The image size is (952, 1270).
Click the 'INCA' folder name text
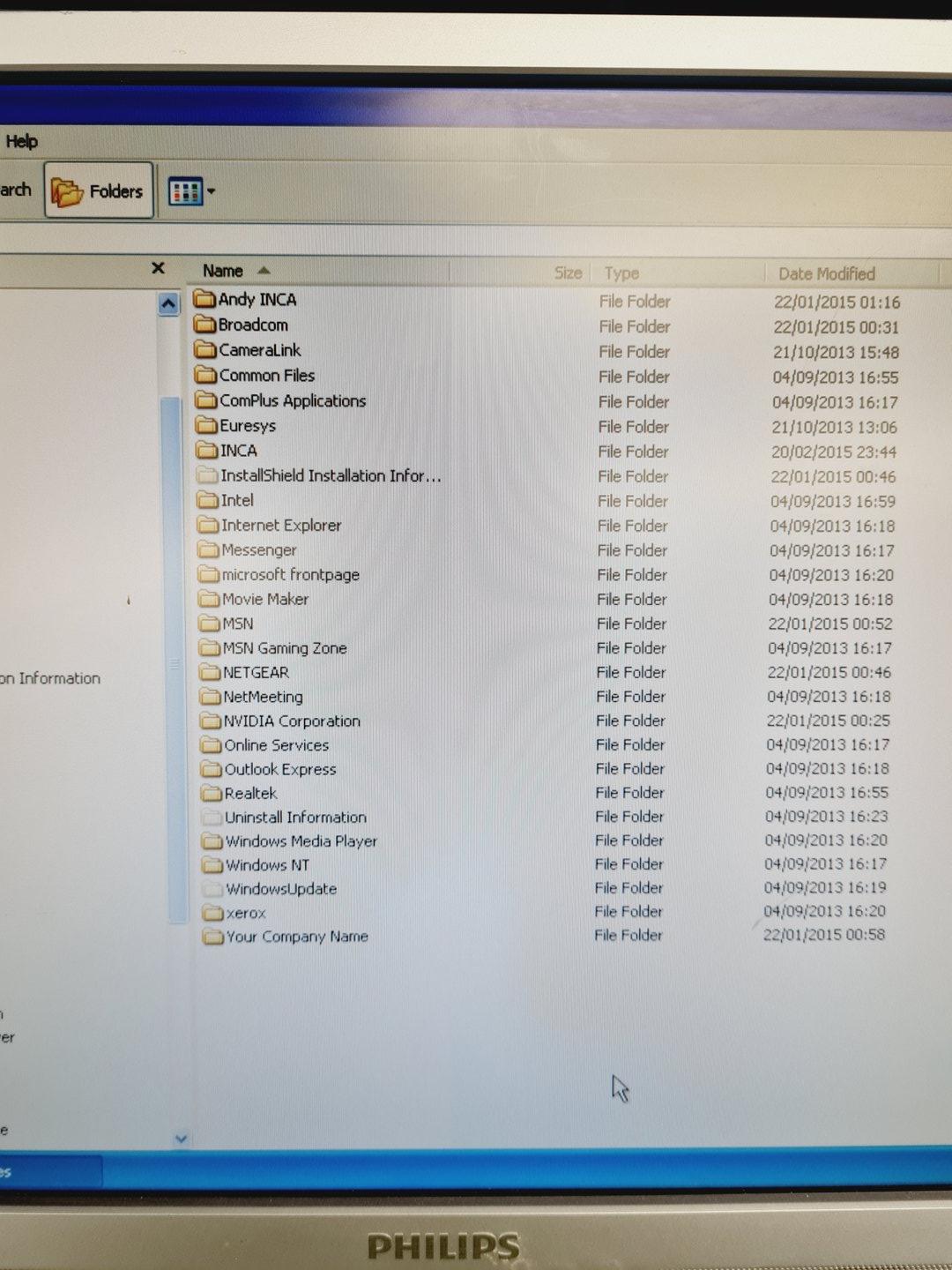(x=239, y=451)
